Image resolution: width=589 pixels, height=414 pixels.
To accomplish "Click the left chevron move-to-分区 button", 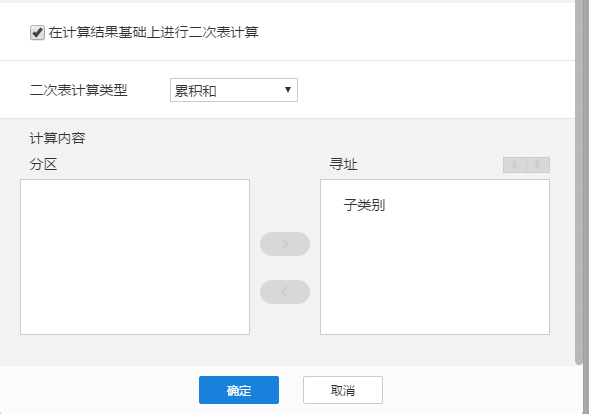I will 285,292.
